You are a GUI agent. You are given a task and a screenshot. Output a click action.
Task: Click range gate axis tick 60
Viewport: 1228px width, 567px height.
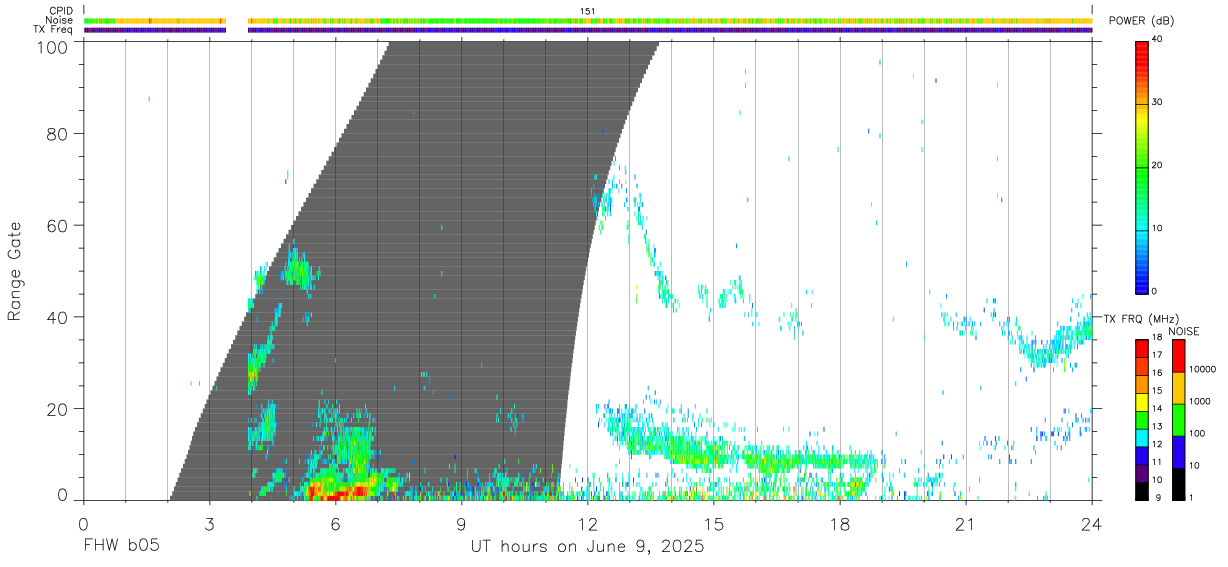tap(58, 226)
